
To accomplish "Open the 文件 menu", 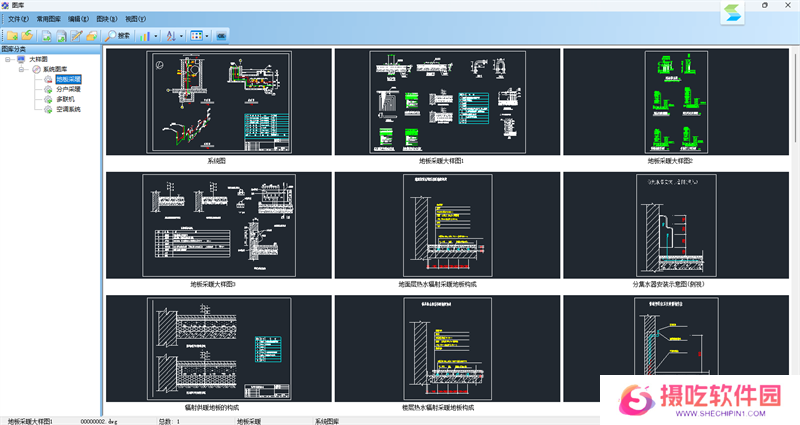I will [18, 19].
